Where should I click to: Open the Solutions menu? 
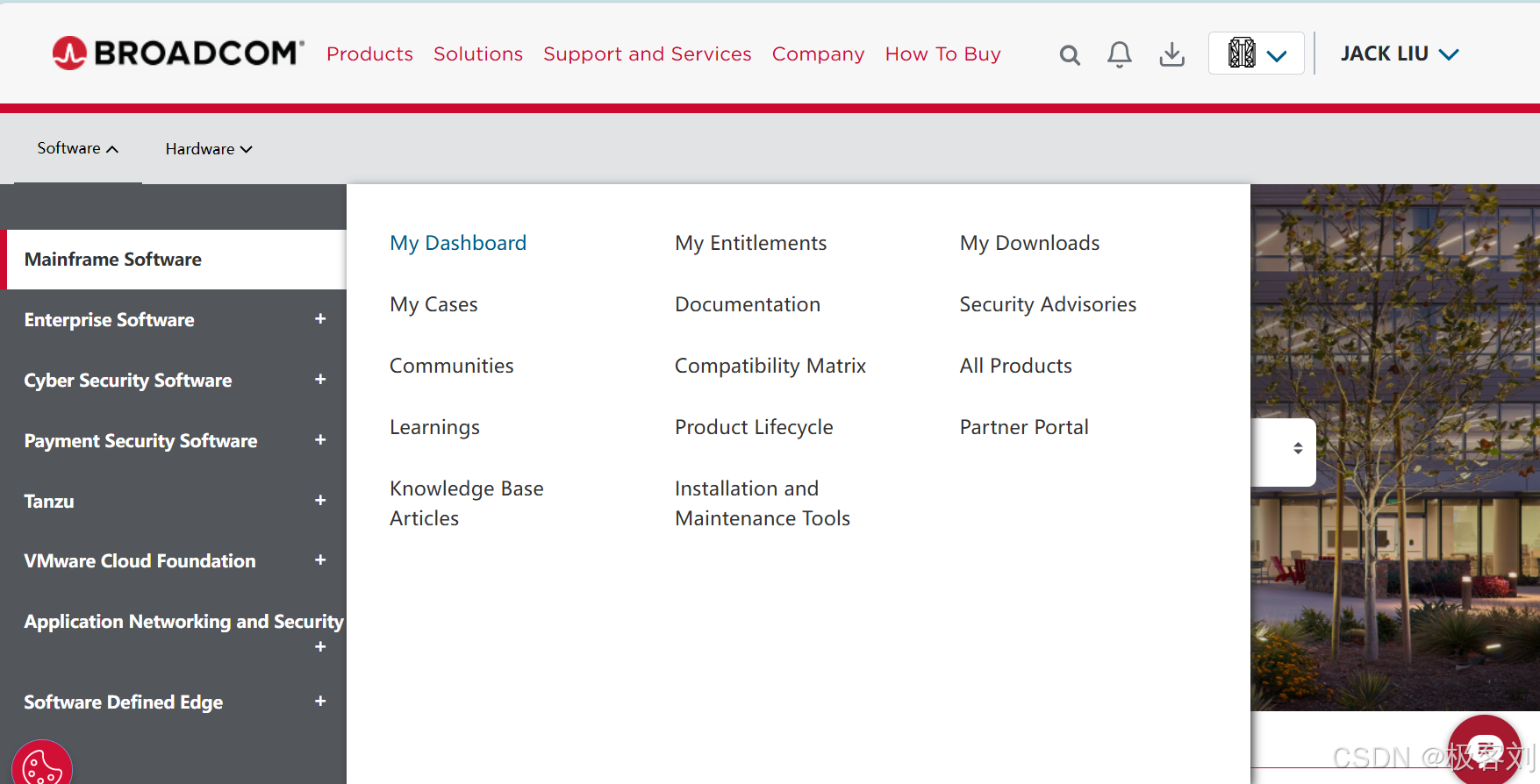478,54
